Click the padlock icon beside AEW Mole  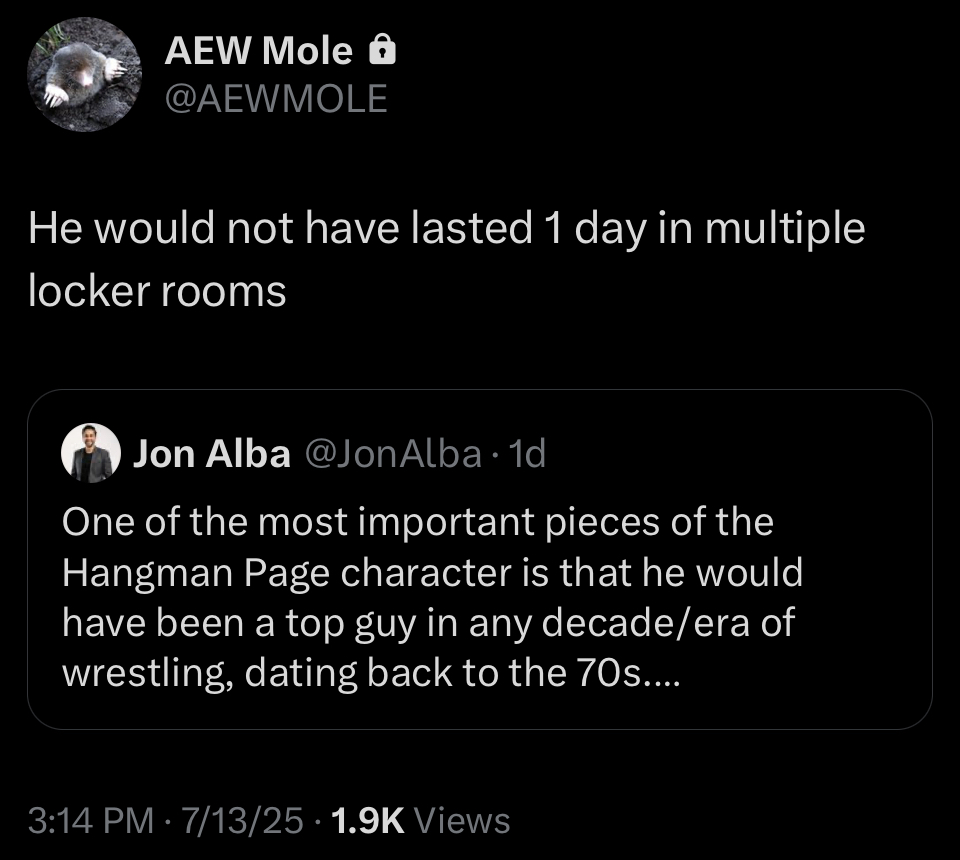pos(383,51)
